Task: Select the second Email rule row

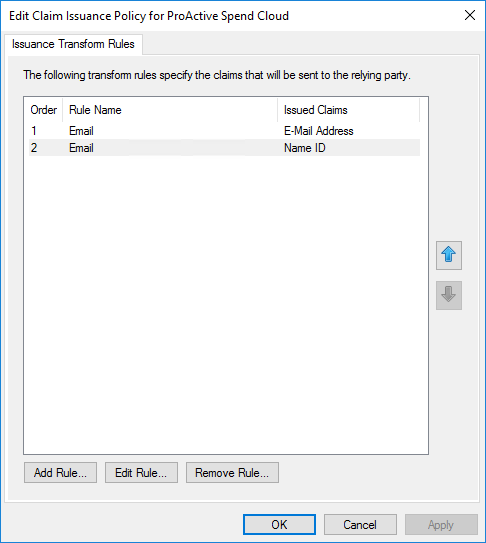Action: click(x=224, y=148)
